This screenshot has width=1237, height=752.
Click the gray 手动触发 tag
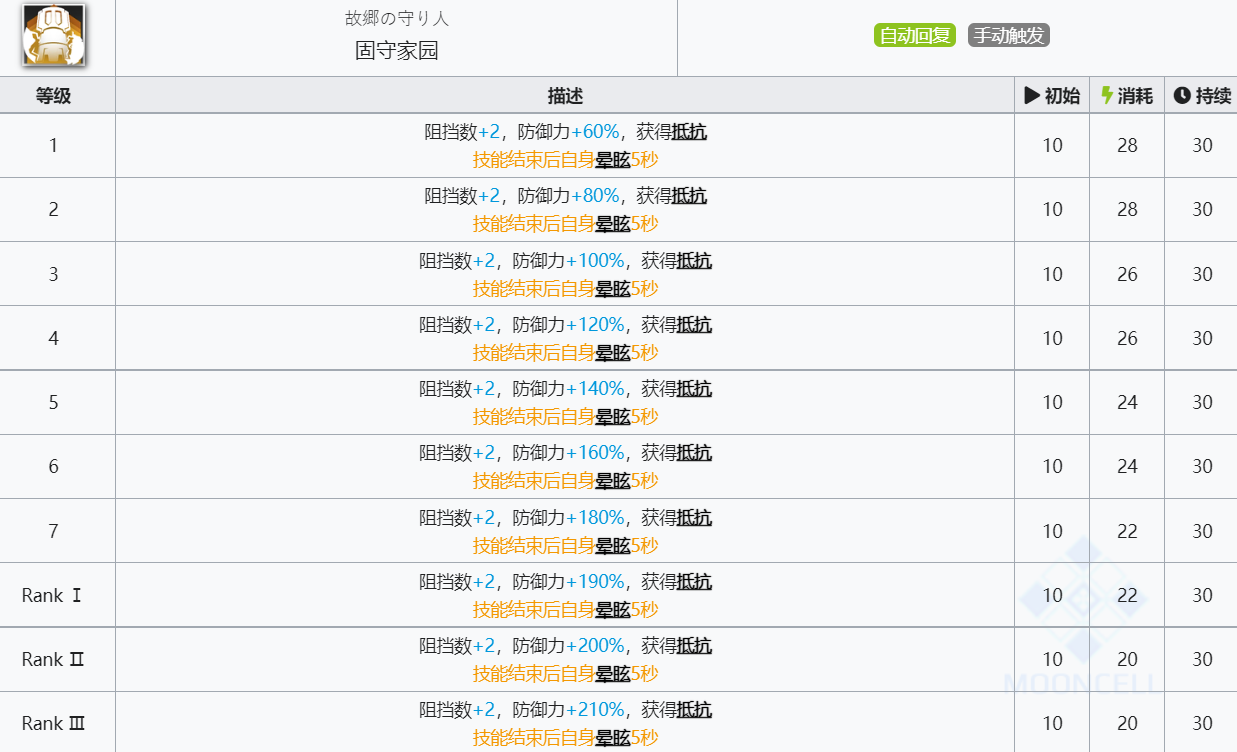[1008, 36]
